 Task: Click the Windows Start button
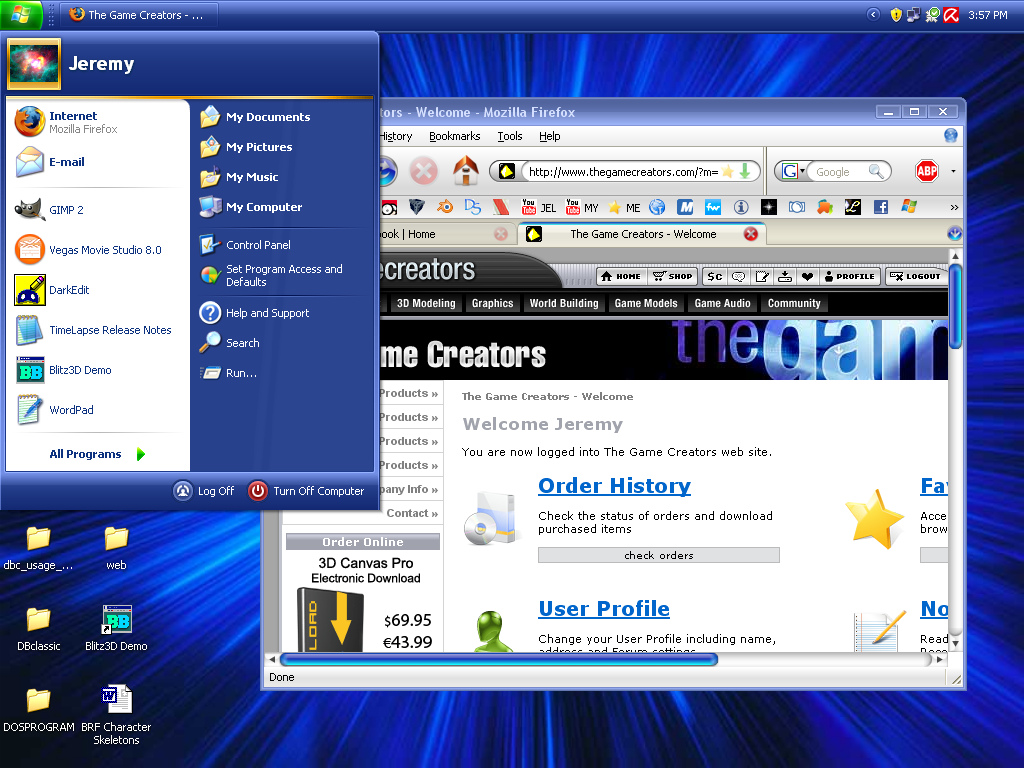(x=21, y=14)
